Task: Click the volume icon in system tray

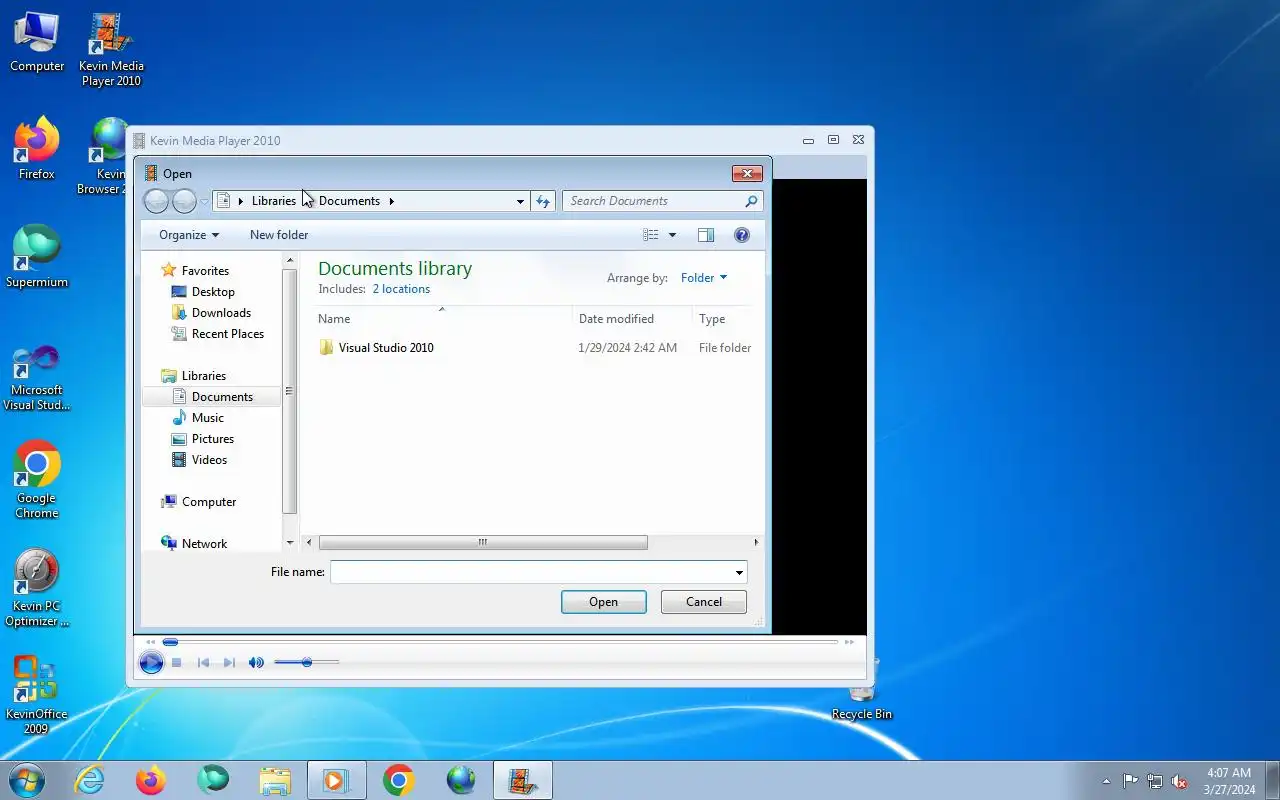Action: click(1179, 781)
